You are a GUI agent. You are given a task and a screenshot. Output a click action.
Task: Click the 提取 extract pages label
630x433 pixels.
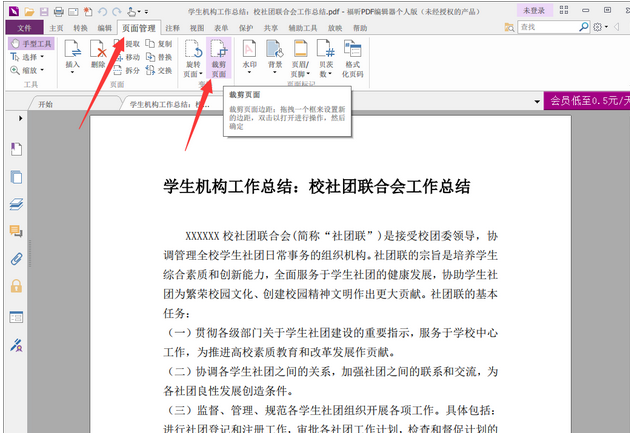coord(133,44)
